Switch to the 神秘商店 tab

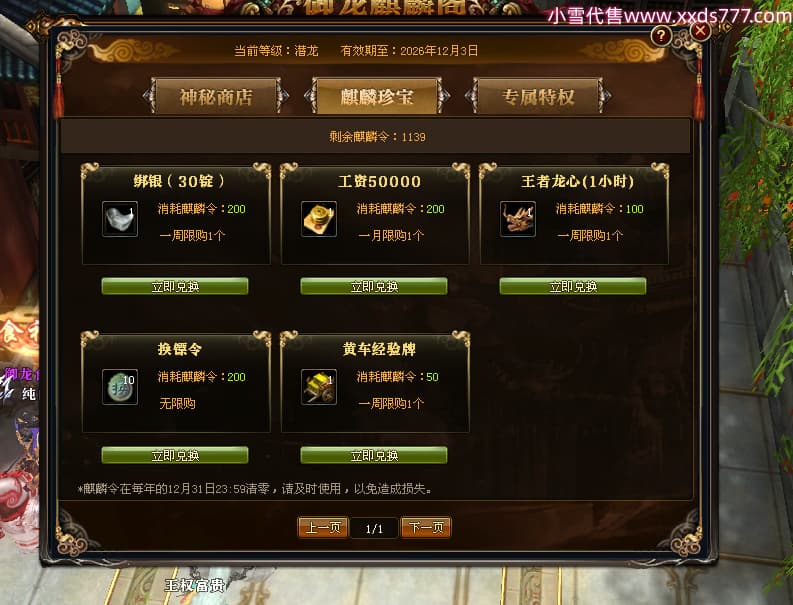click(216, 97)
